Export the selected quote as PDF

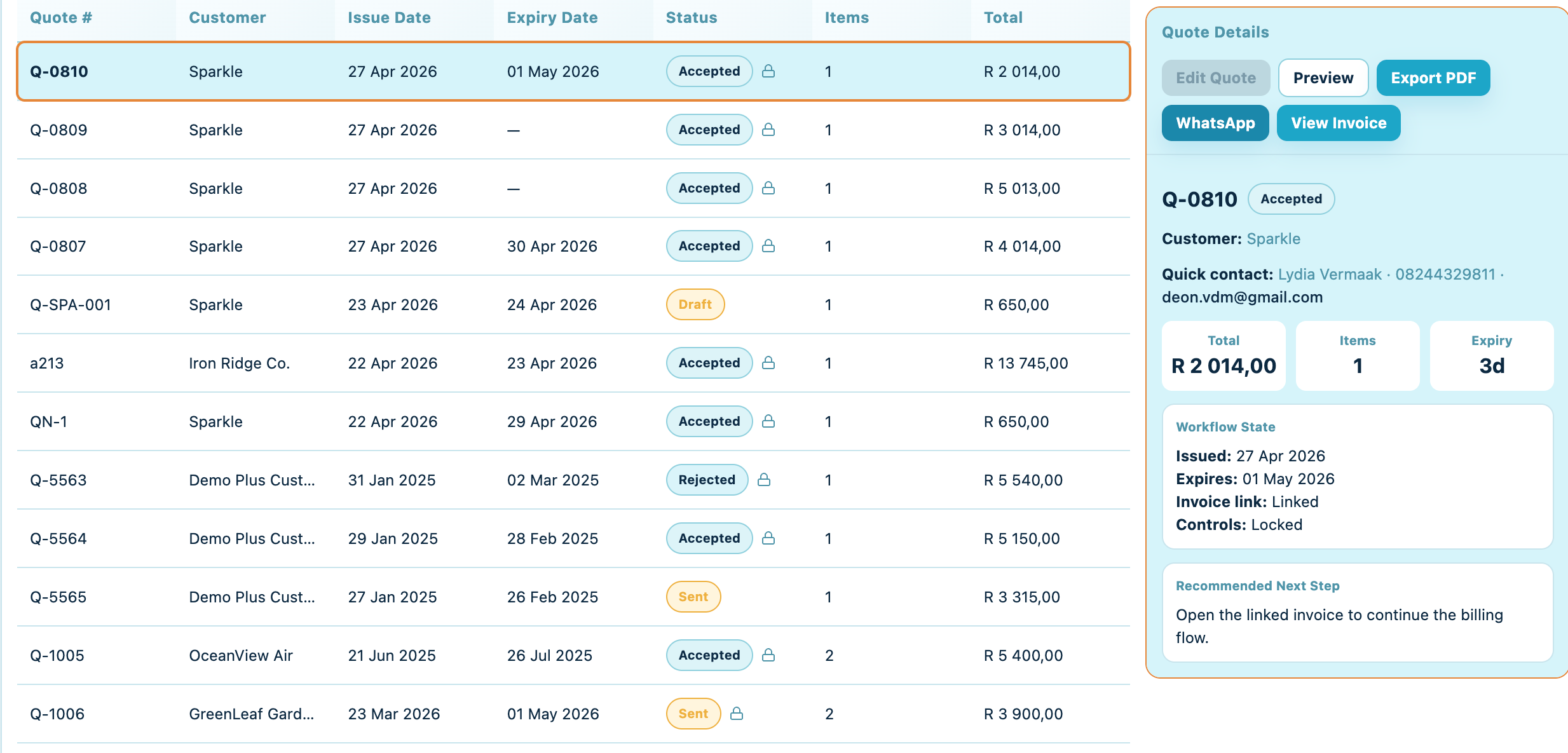click(x=1433, y=78)
